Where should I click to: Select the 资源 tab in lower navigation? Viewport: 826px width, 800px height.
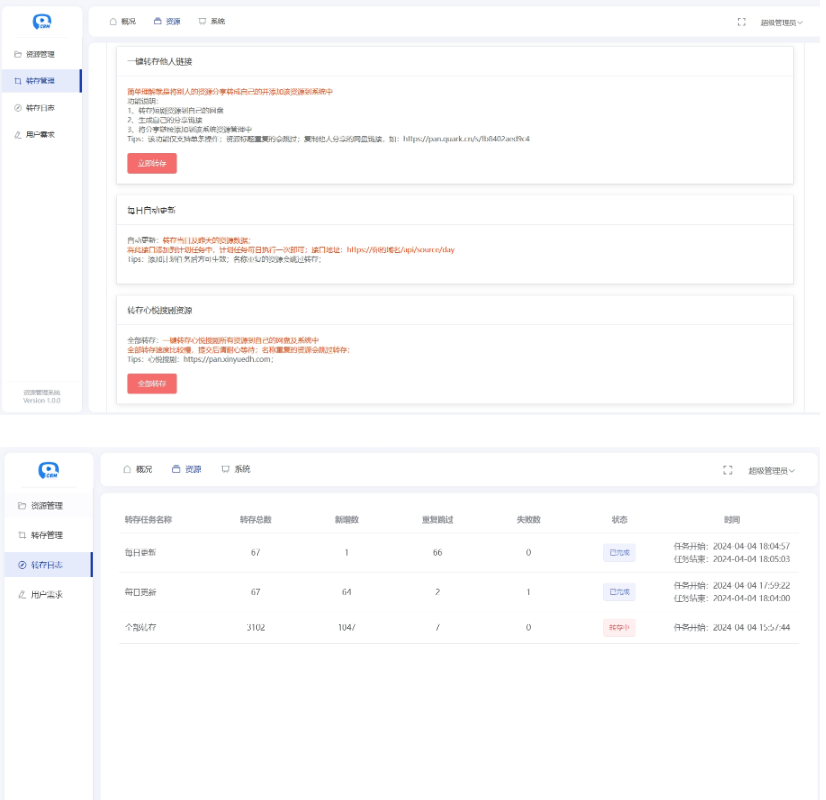[186, 469]
